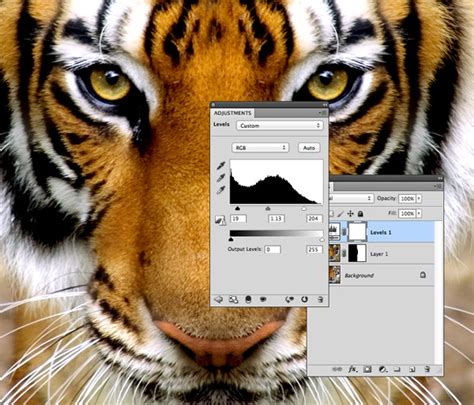Clip adjustment to layer icon
Viewport: 474px width, 405px height.
click(x=248, y=300)
